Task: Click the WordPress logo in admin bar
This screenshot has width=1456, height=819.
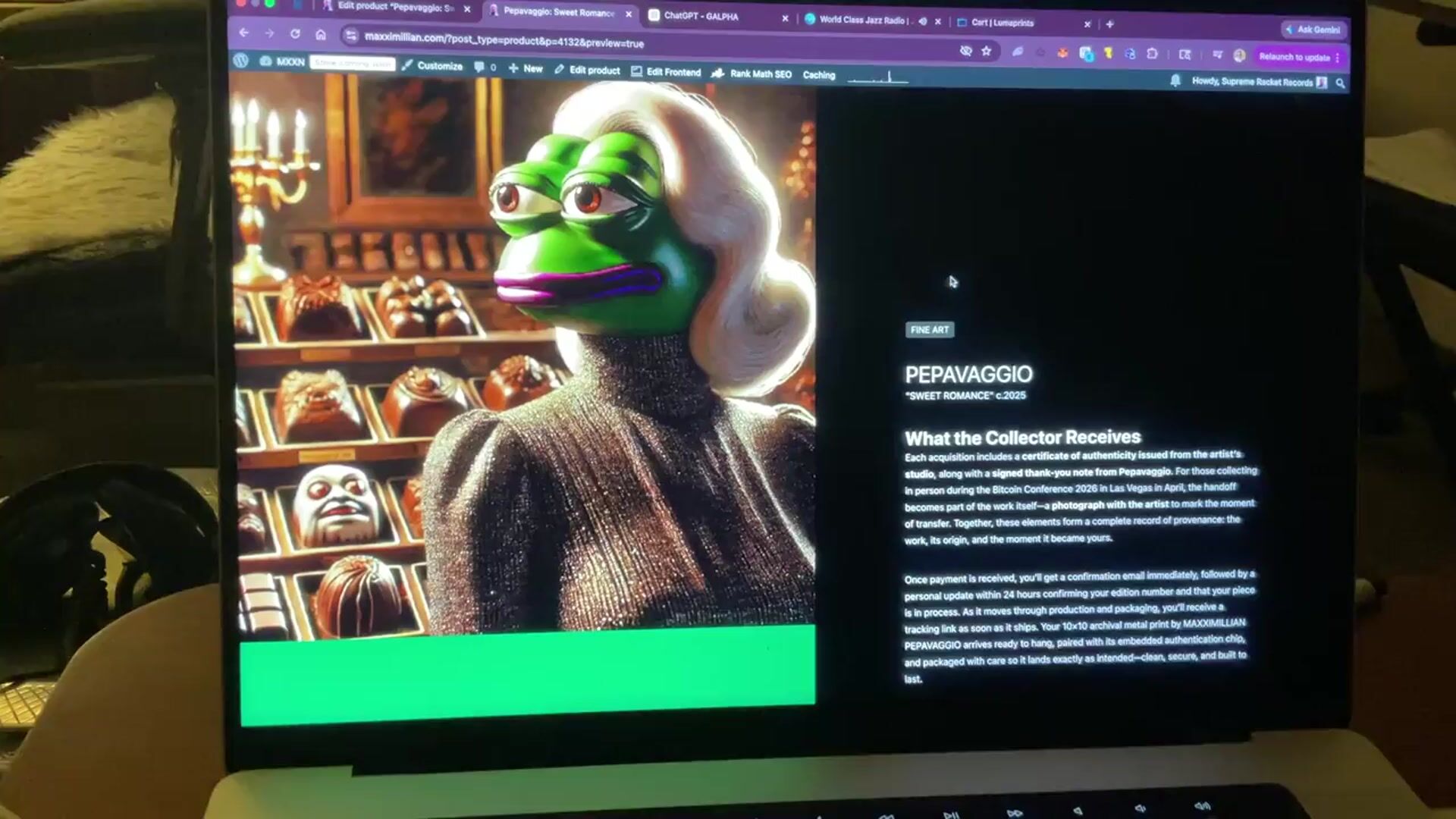Action: pyautogui.click(x=241, y=61)
